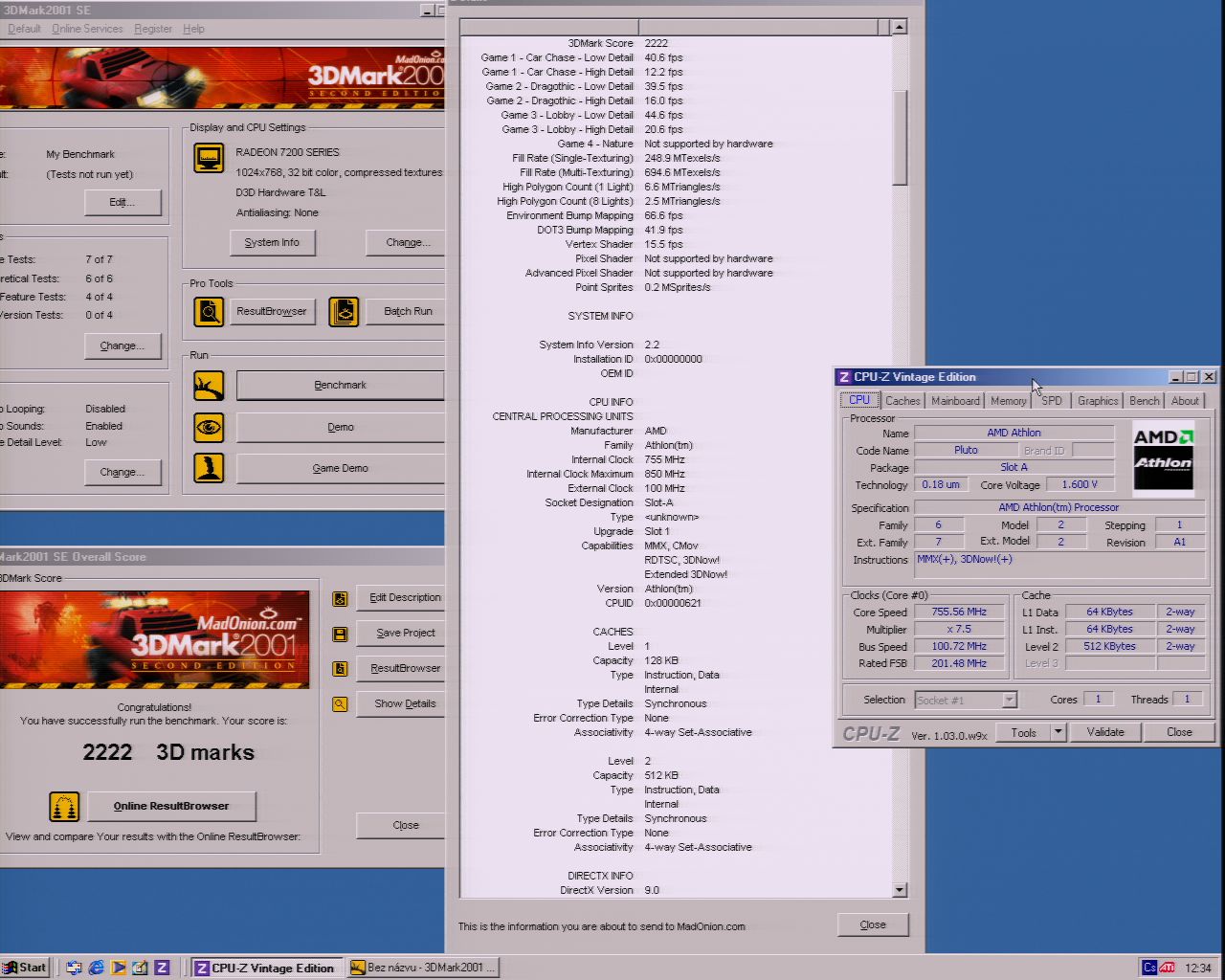Screen dimensions: 1225x980
Task: Click the monitor icon in Display and CPU Settings
Action: (x=209, y=158)
